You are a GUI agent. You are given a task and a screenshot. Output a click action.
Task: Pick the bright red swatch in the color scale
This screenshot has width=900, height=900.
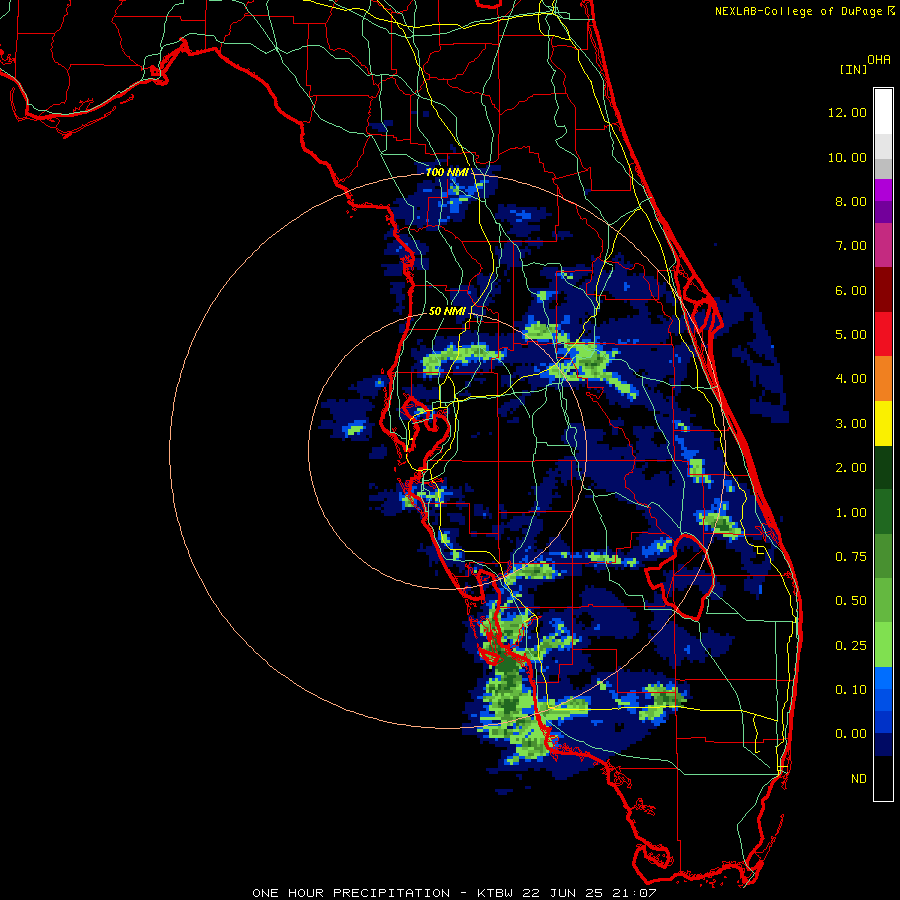883,334
